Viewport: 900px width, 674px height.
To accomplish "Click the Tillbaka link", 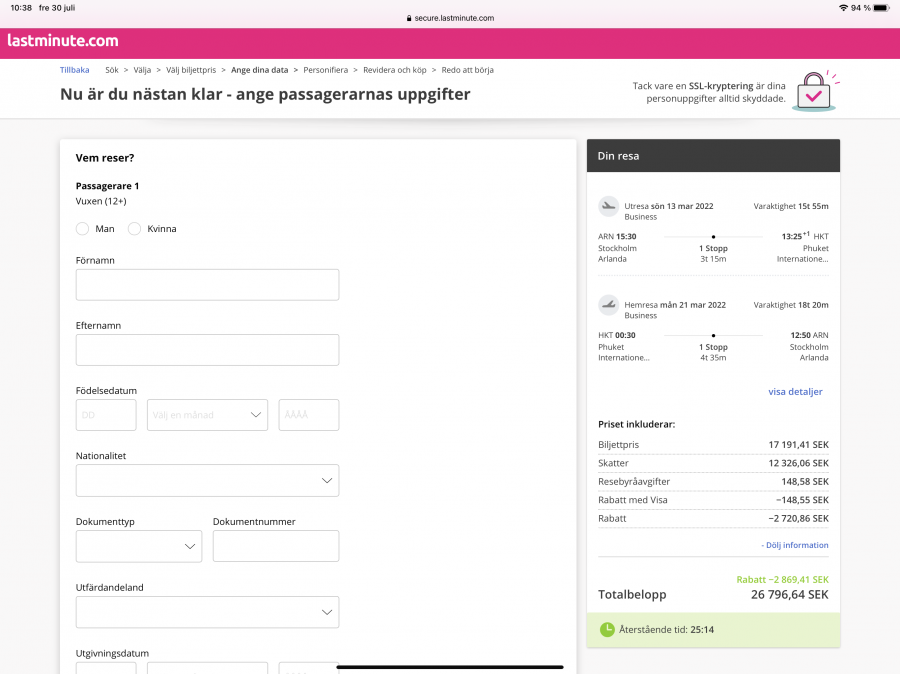I will click(74, 70).
